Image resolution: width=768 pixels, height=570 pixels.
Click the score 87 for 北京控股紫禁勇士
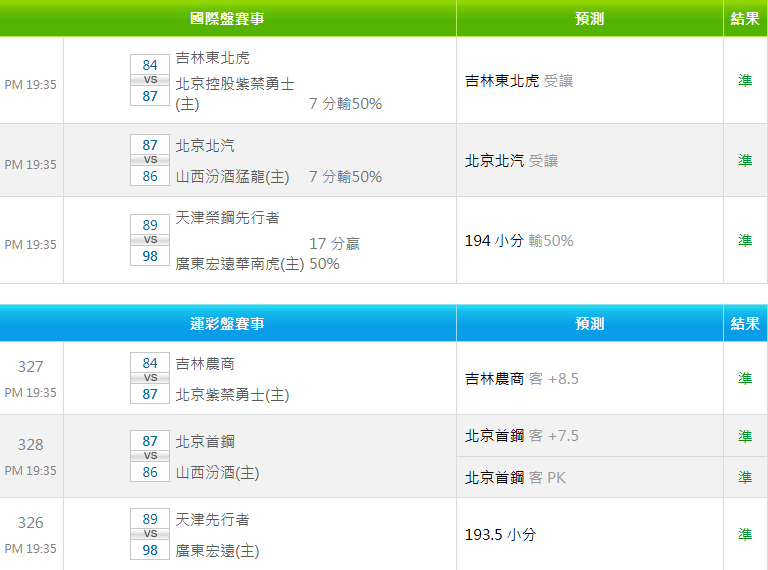150,95
